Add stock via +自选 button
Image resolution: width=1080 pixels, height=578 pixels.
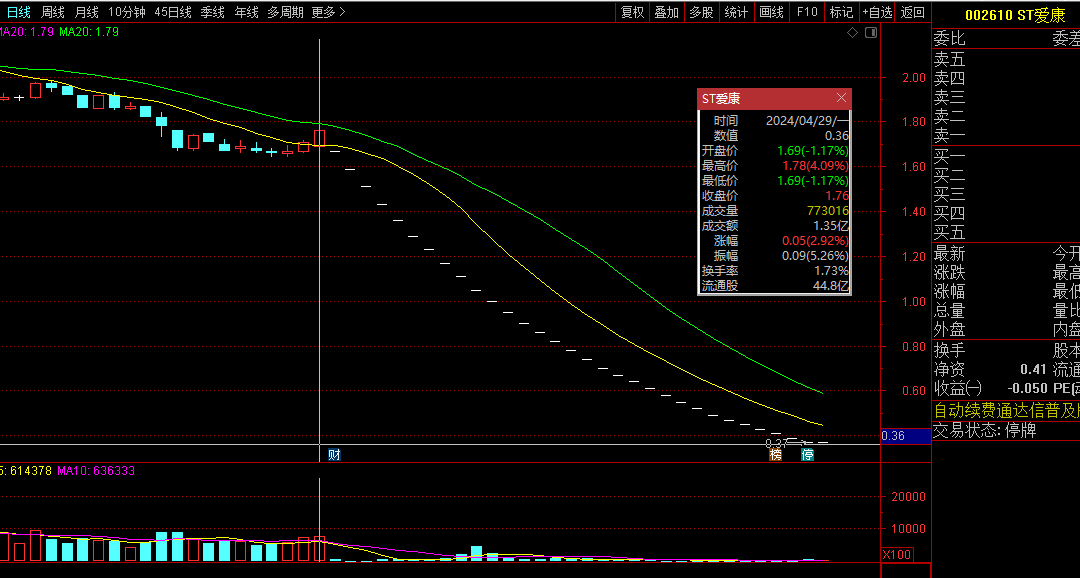pos(876,12)
